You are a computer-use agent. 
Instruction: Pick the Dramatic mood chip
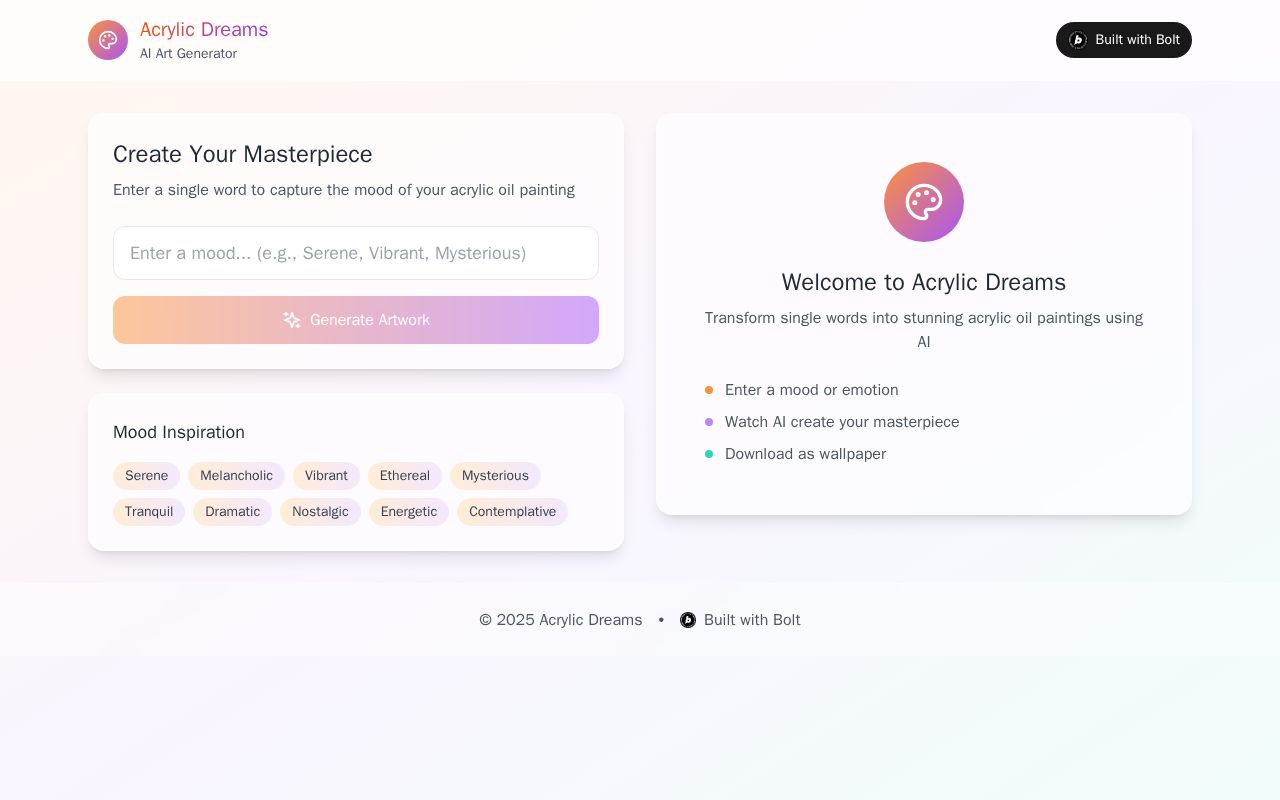[232, 512]
